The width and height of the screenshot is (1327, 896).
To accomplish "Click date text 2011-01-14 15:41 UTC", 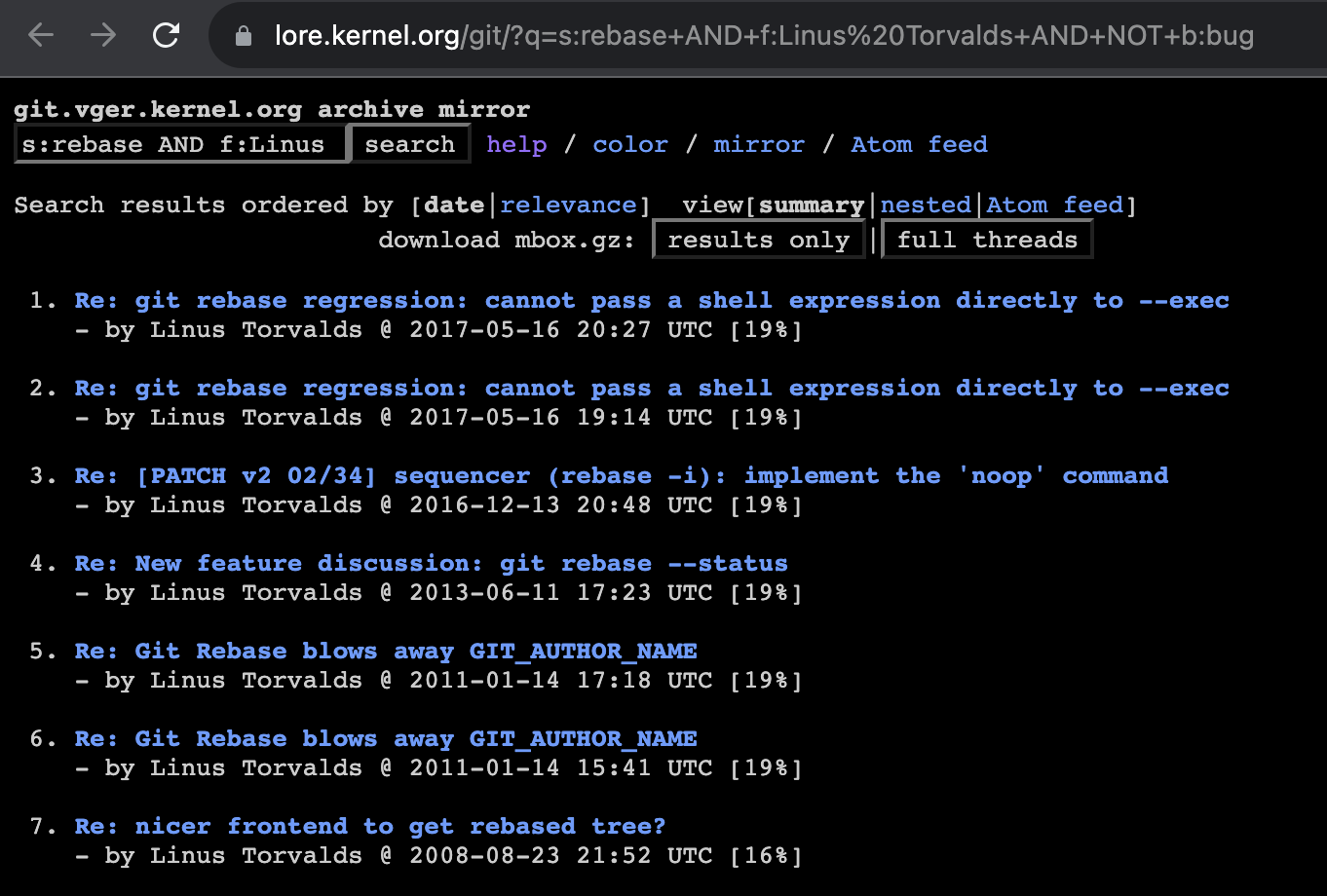I will click(561, 767).
